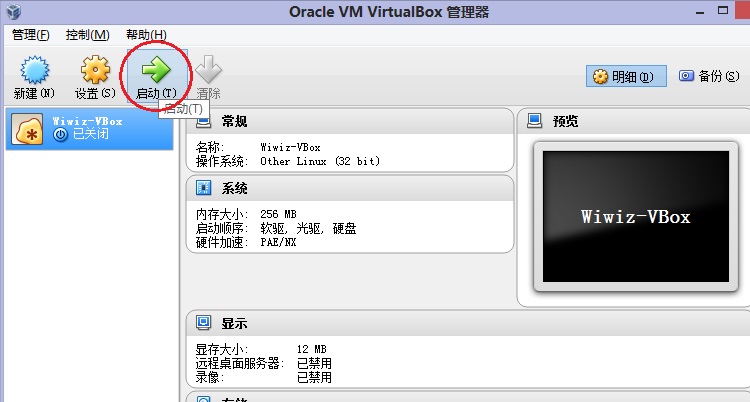
Task: Click the partially visible Storage section icon
Action: point(203,399)
